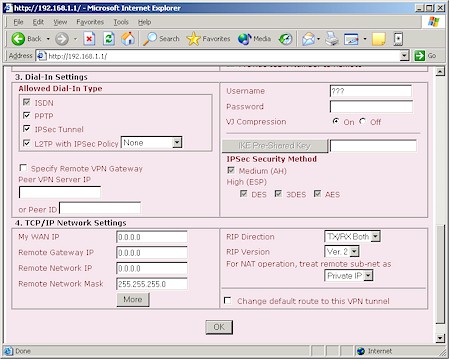Screen dimensions: 450x360
Task: Select VJ Compression On radio
Action: (x=336, y=121)
